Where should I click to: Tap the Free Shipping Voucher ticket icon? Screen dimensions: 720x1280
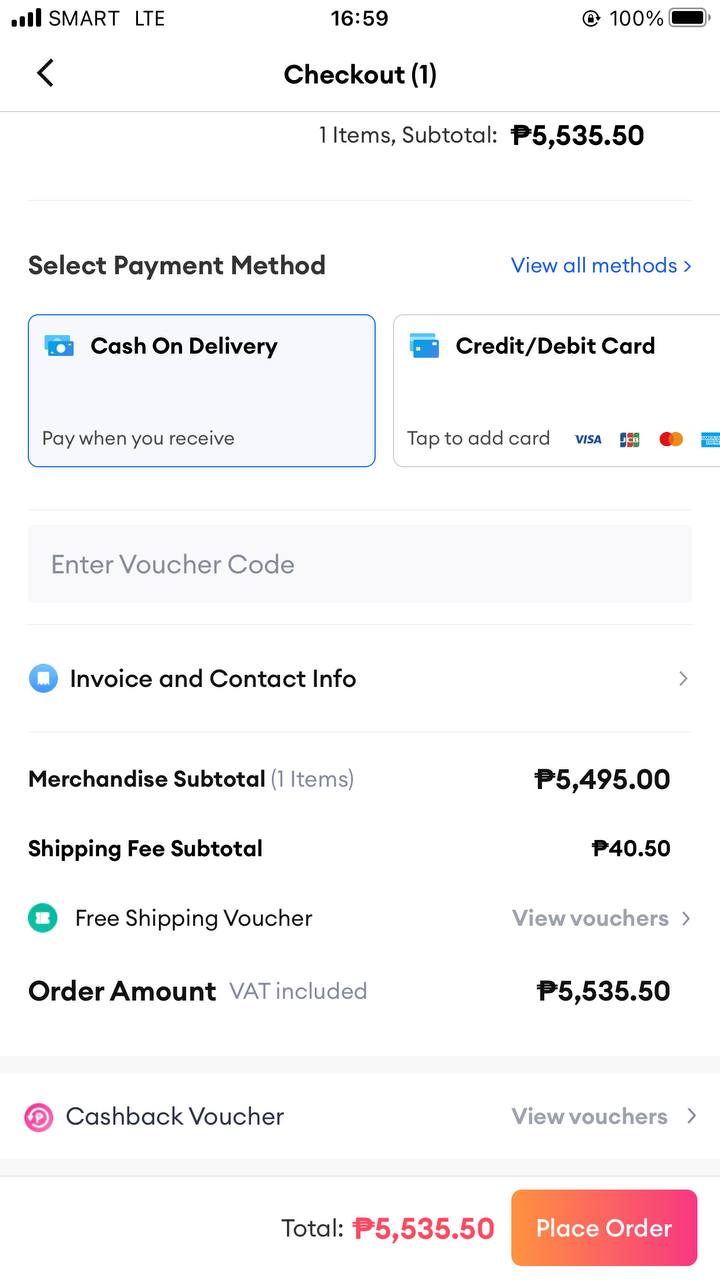tap(43, 918)
